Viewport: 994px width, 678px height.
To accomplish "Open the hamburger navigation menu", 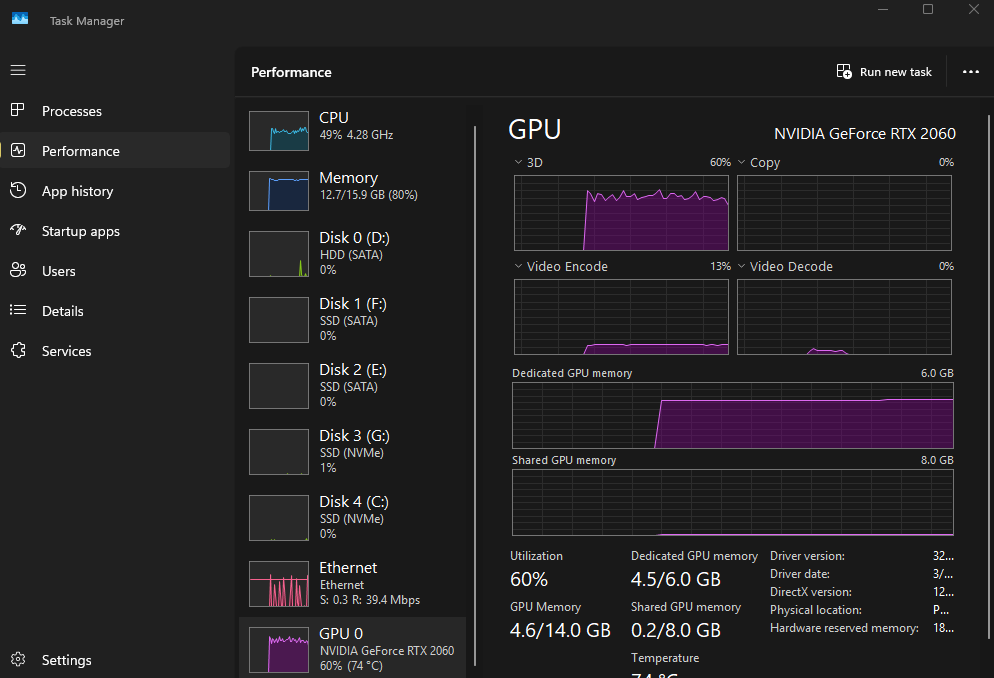I will point(18,70).
